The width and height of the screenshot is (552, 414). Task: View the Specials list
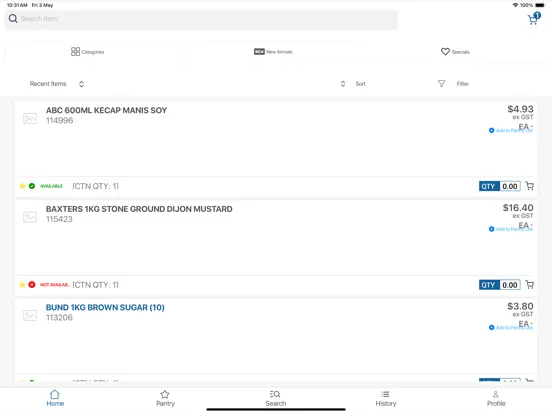point(455,52)
